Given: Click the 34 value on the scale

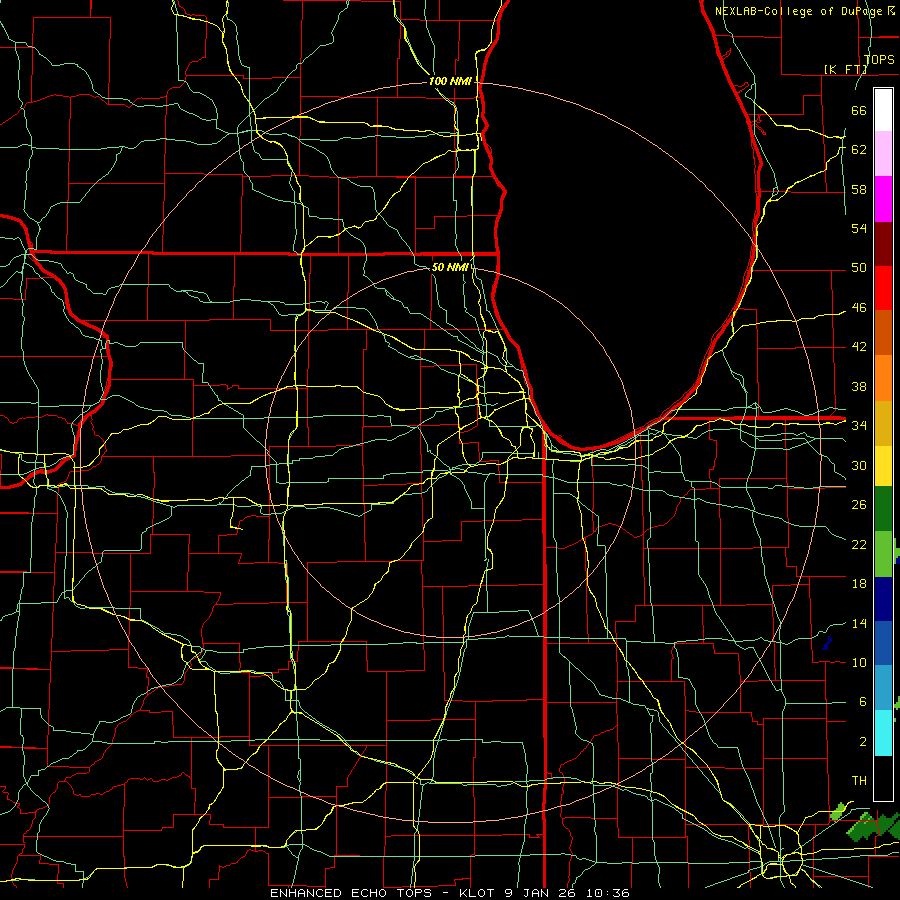Looking at the screenshot, I should pos(859,425).
